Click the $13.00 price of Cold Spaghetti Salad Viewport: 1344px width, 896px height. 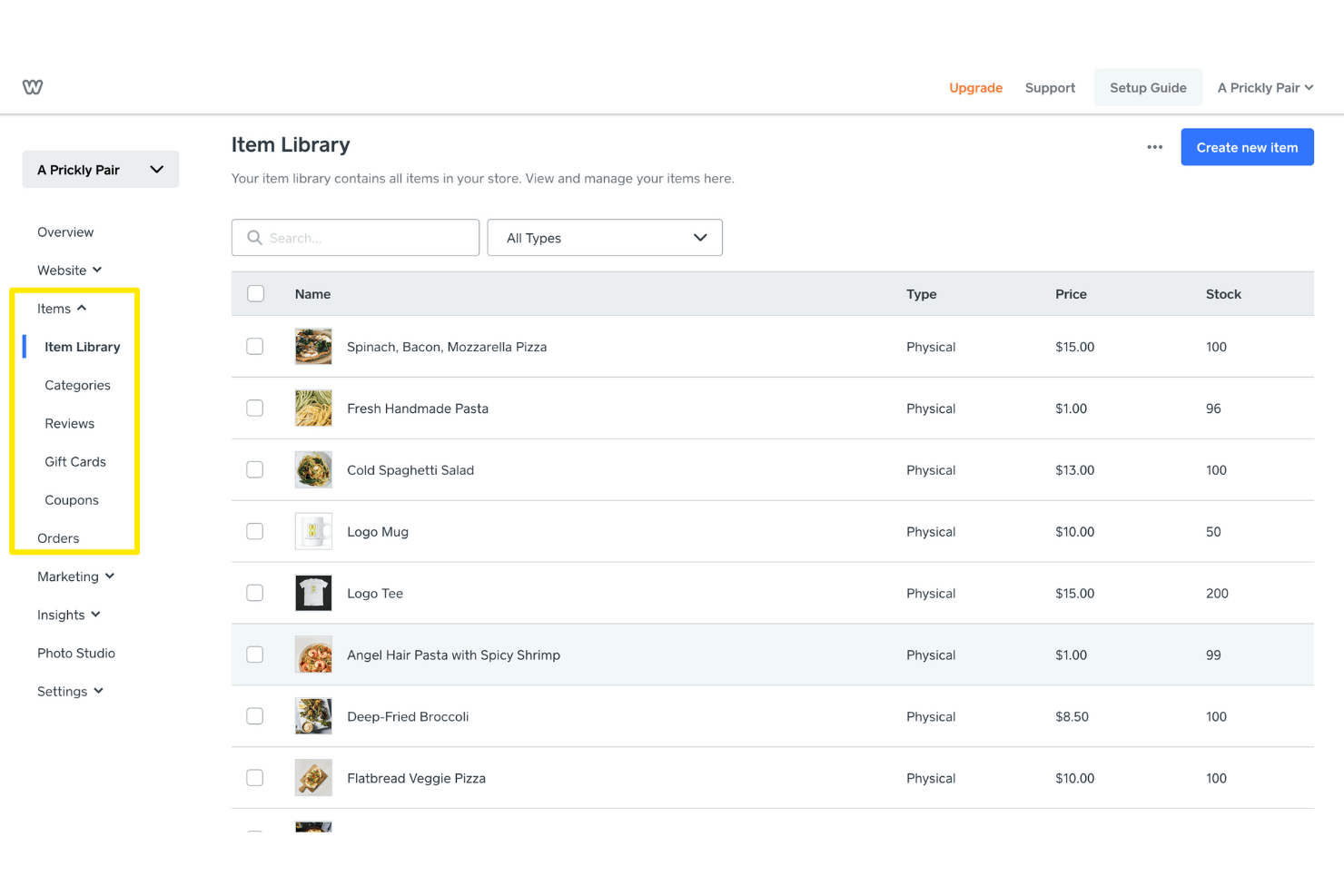click(x=1074, y=470)
